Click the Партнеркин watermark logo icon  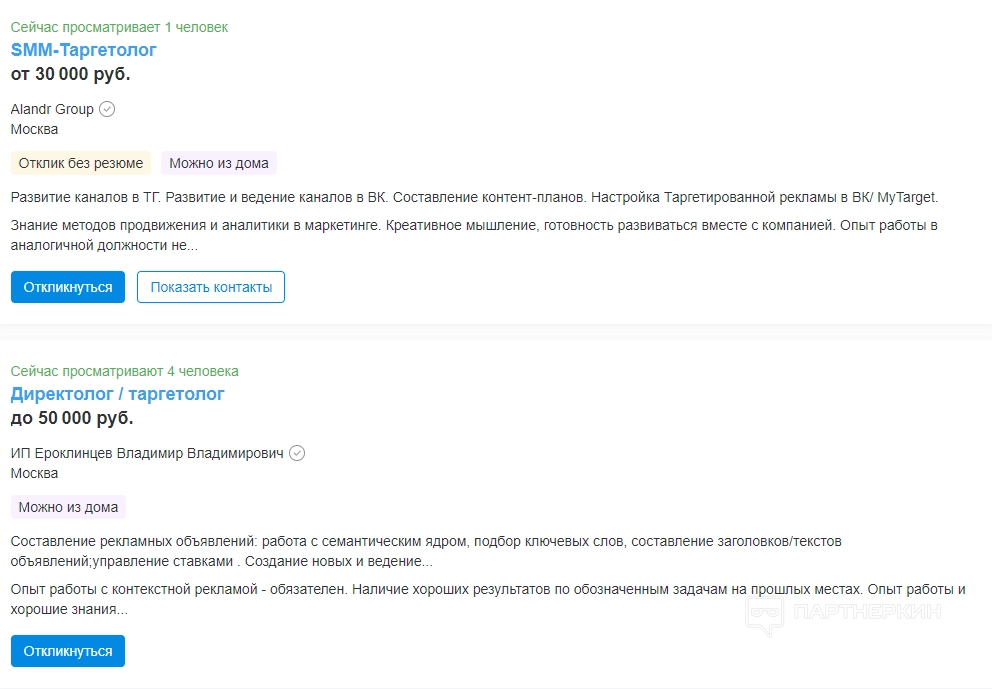(764, 614)
